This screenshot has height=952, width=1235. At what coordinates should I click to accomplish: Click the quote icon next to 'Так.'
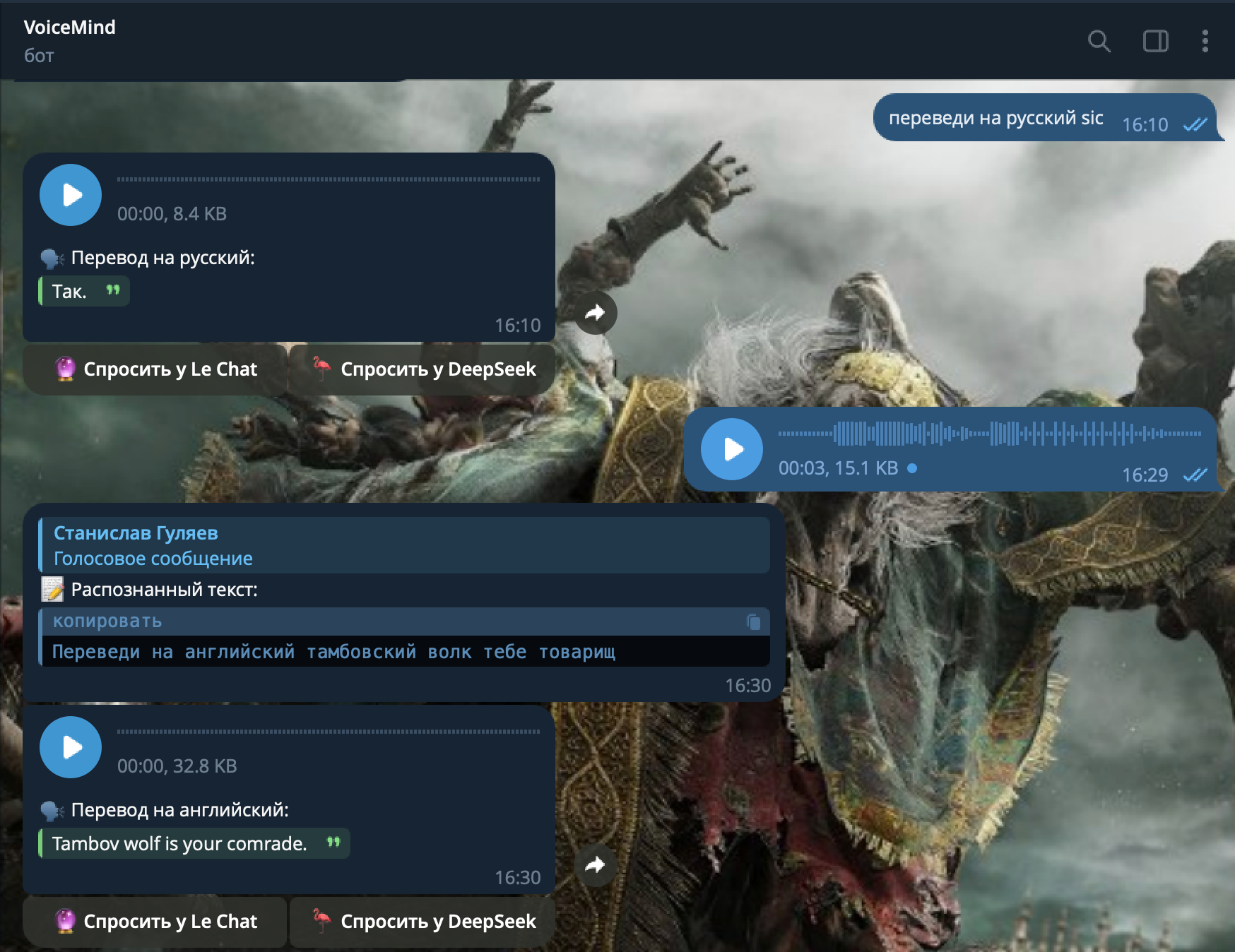pos(113,290)
